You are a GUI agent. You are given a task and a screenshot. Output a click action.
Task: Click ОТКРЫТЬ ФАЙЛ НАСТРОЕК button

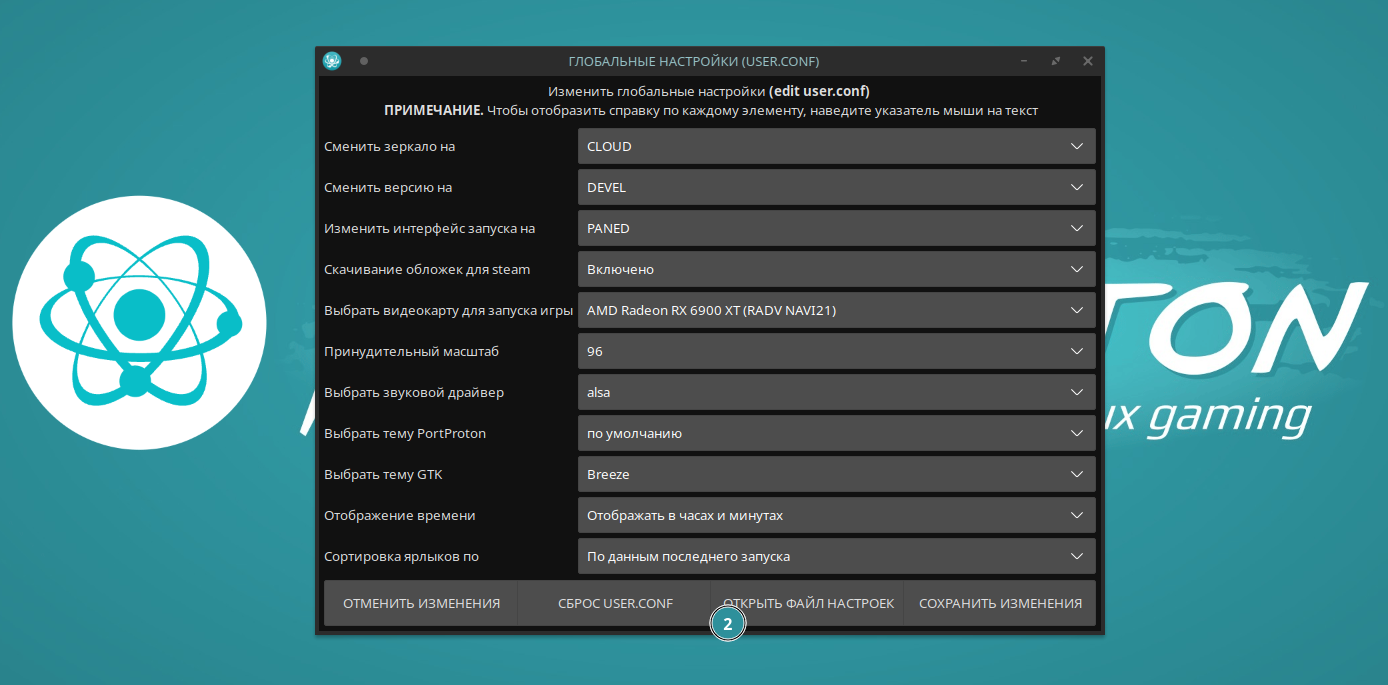tap(808, 603)
